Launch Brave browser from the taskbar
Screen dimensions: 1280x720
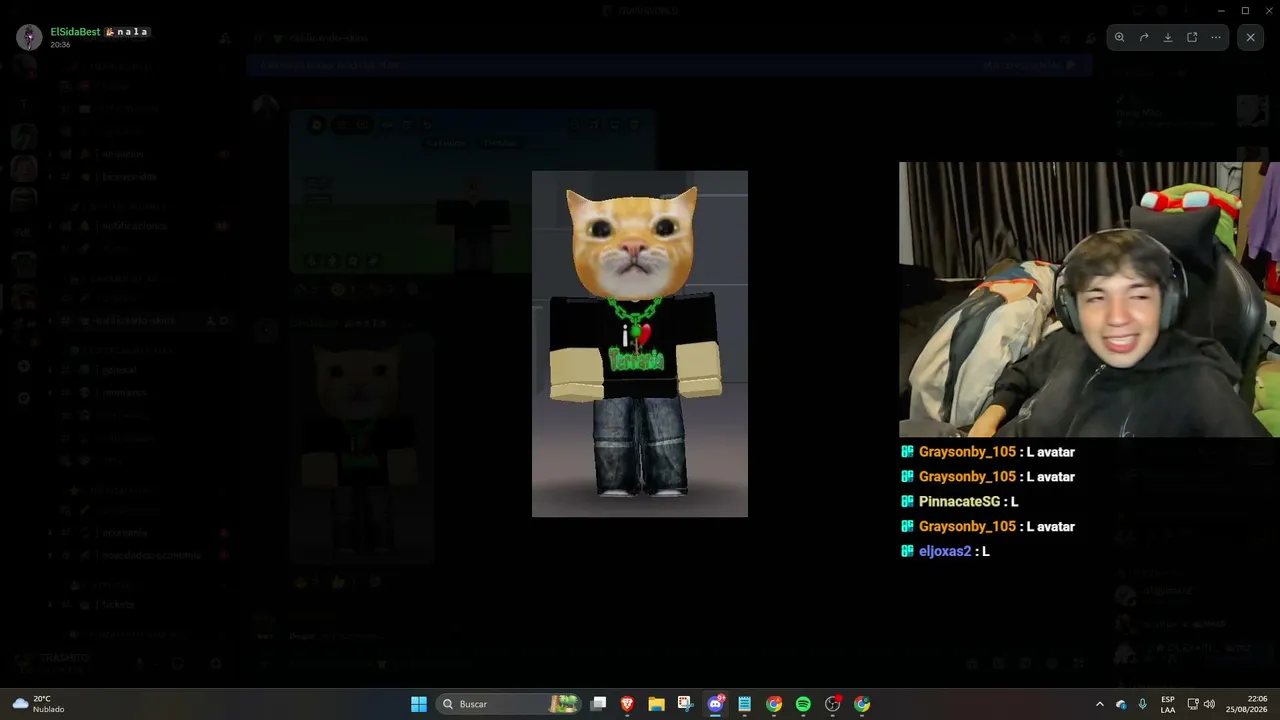pyautogui.click(x=627, y=704)
